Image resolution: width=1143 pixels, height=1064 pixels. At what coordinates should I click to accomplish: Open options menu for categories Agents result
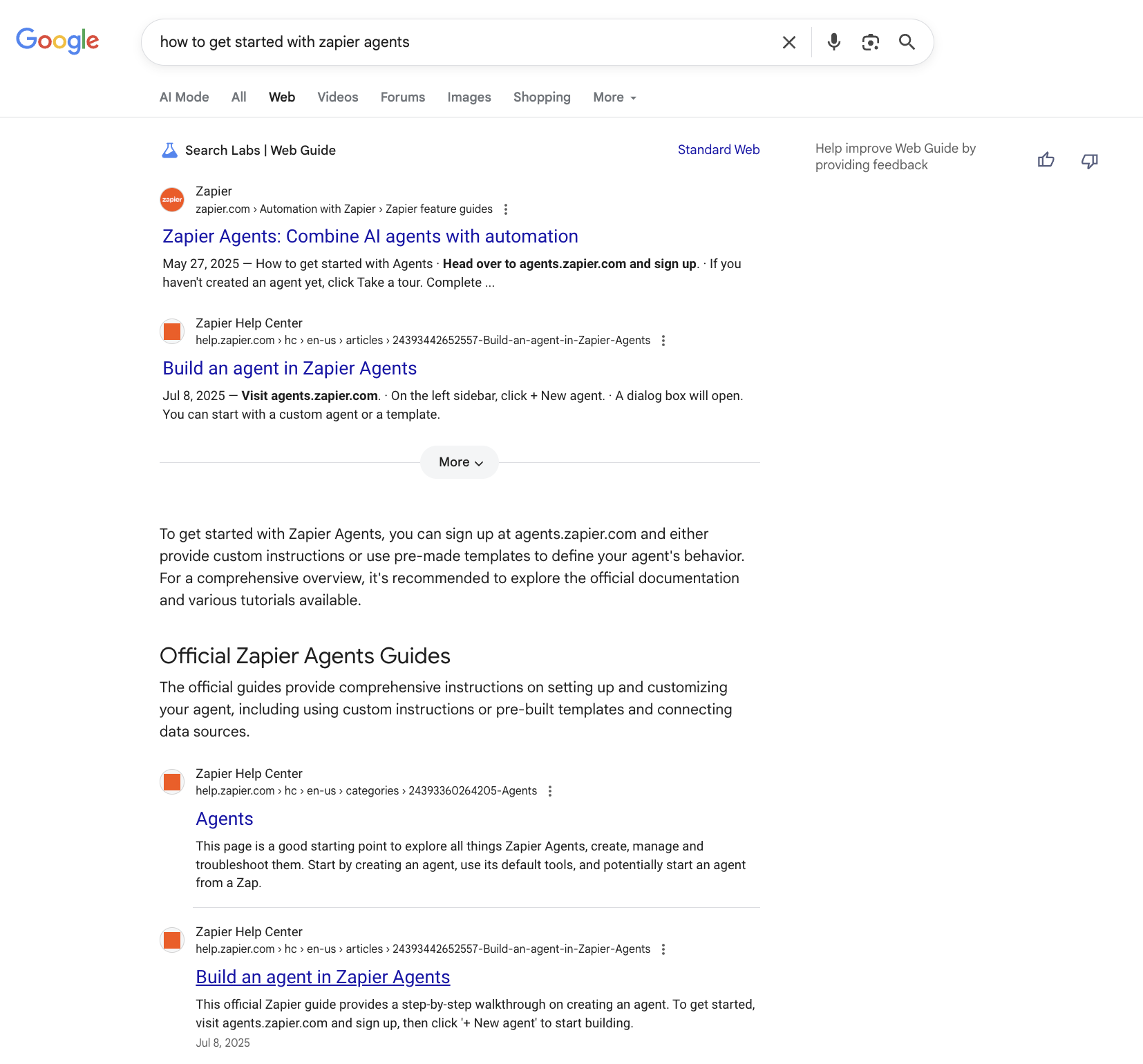click(x=550, y=791)
